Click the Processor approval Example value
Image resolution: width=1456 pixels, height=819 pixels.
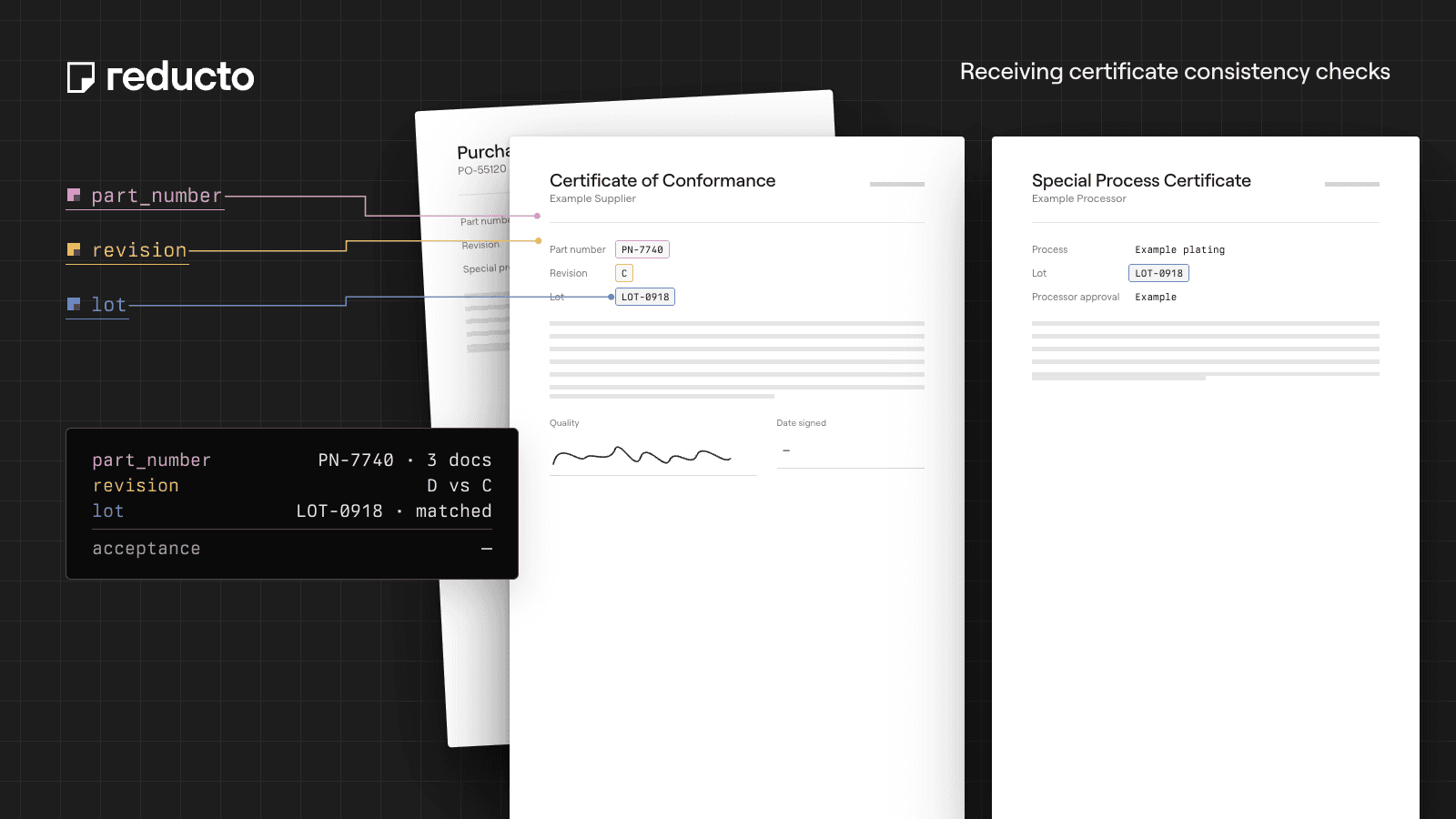(1156, 297)
